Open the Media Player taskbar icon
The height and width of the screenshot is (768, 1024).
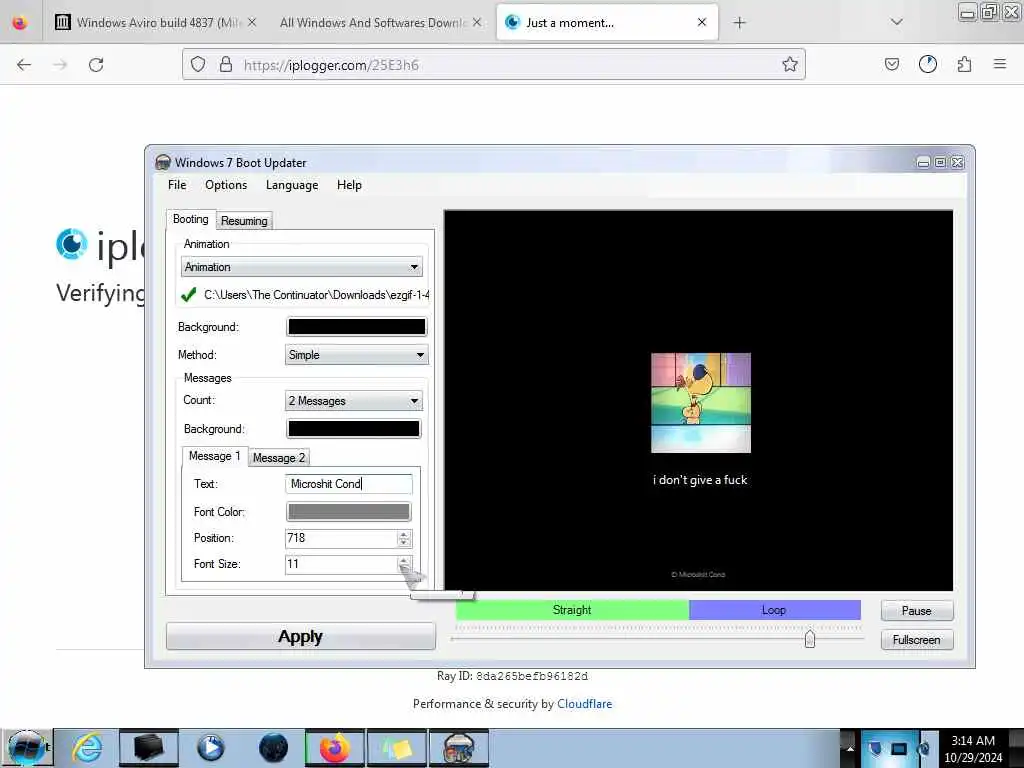[x=210, y=748]
